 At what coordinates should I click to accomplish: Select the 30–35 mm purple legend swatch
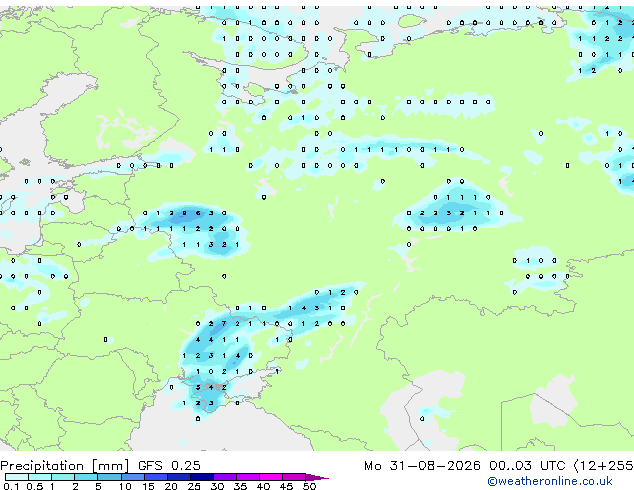225,477
